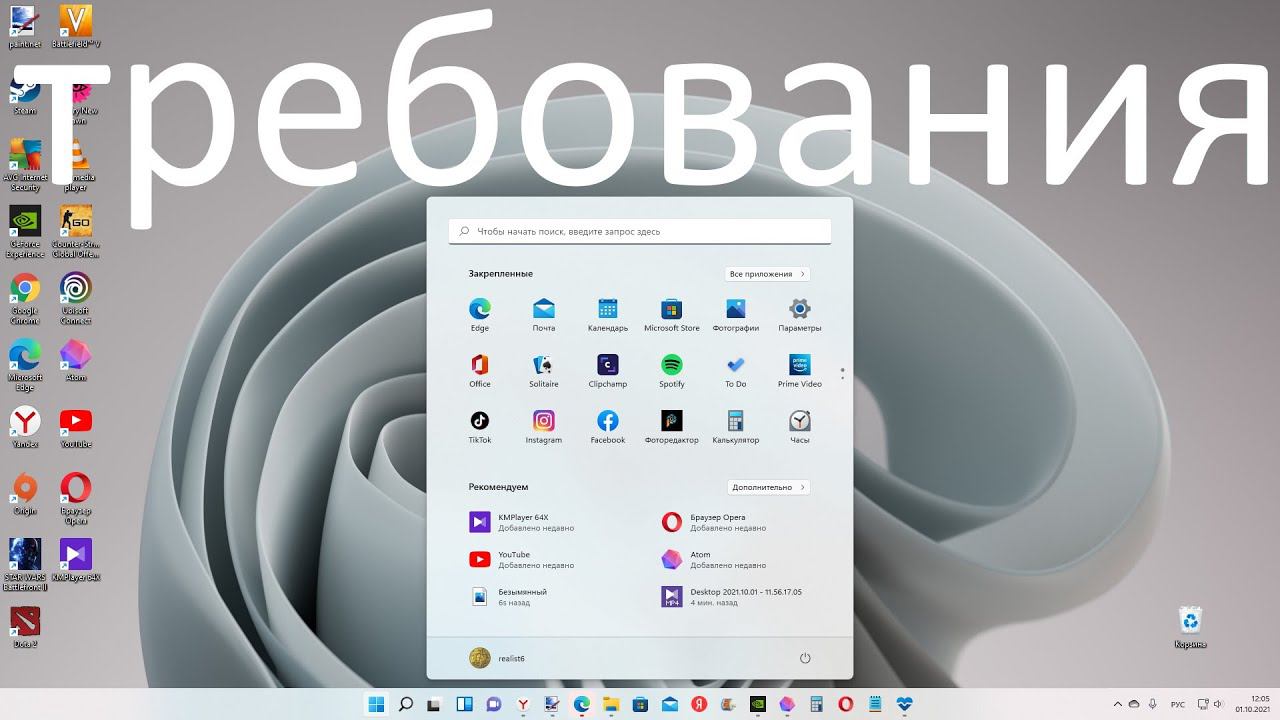This screenshot has height=720, width=1280.
Task: Launch Clipchamp pinned app
Action: pos(607,370)
